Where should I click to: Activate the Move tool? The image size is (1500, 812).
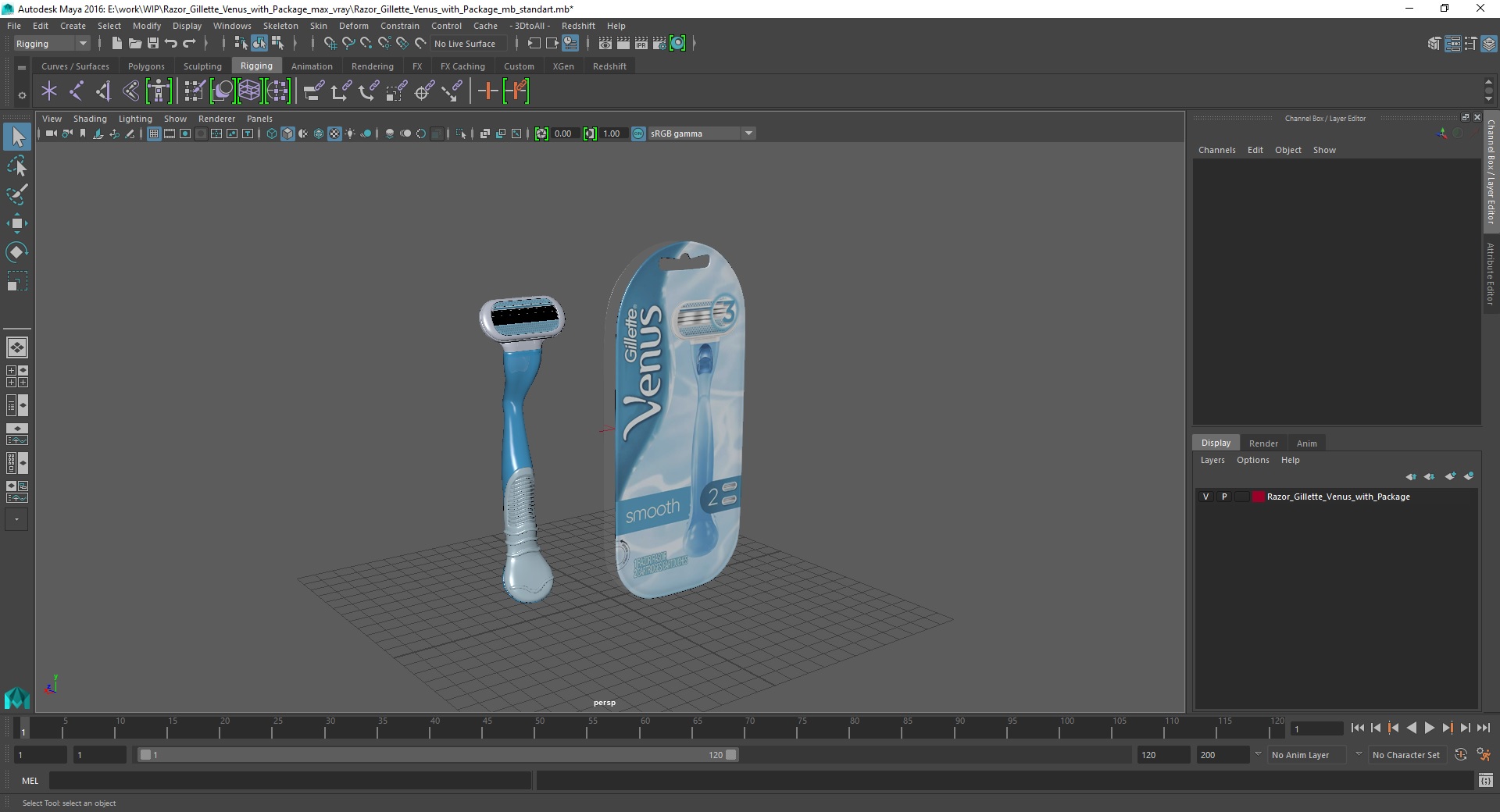point(17,223)
